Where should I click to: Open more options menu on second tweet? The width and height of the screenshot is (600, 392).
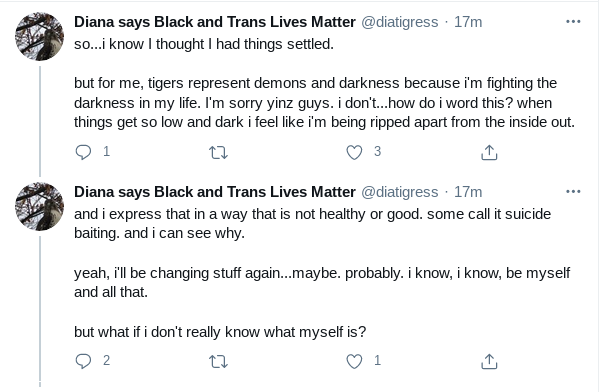573,191
